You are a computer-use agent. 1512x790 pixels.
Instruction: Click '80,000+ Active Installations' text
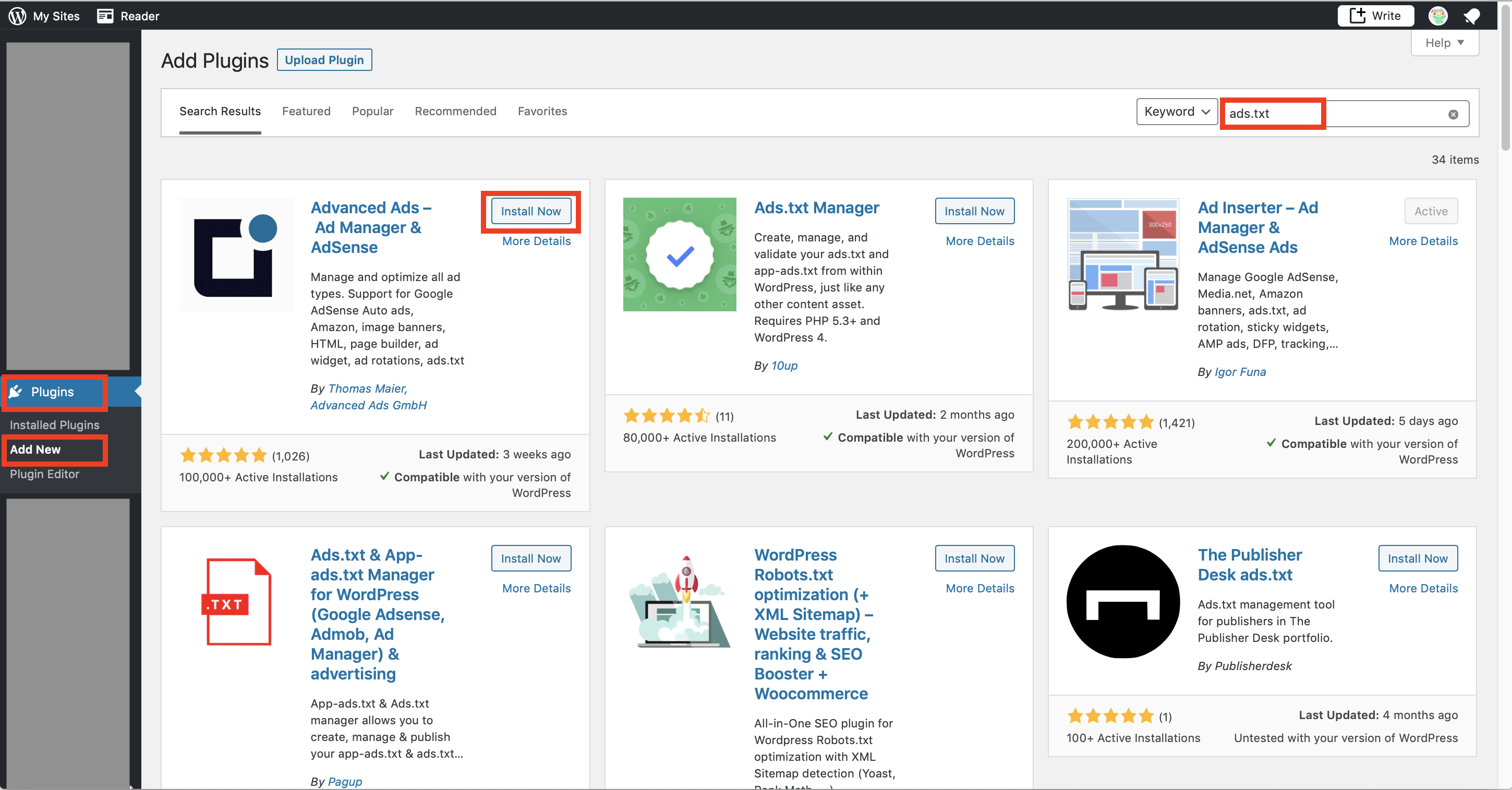pyautogui.click(x=699, y=438)
